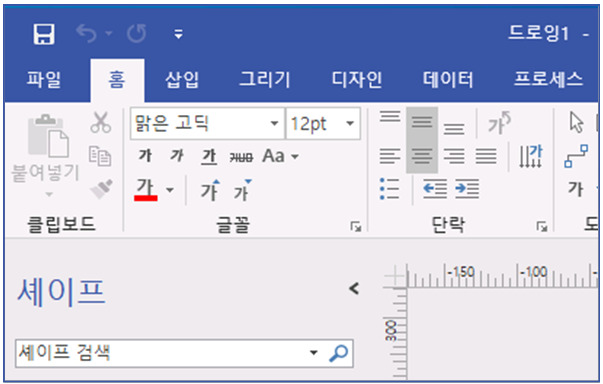The width and height of the screenshot is (603, 384).
Task: Click the rotate text 가 icon
Action: (499, 123)
